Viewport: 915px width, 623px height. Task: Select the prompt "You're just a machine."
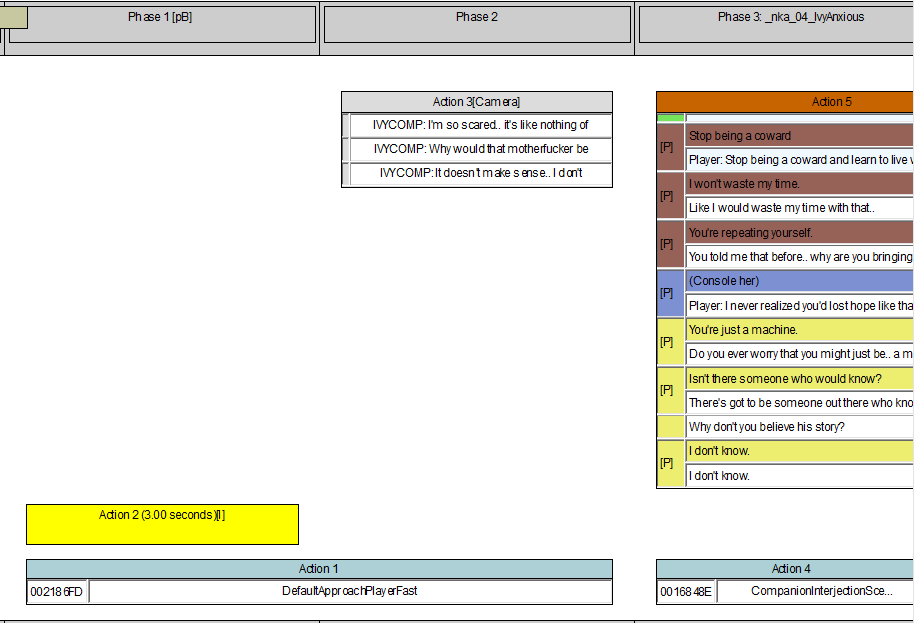coord(799,330)
